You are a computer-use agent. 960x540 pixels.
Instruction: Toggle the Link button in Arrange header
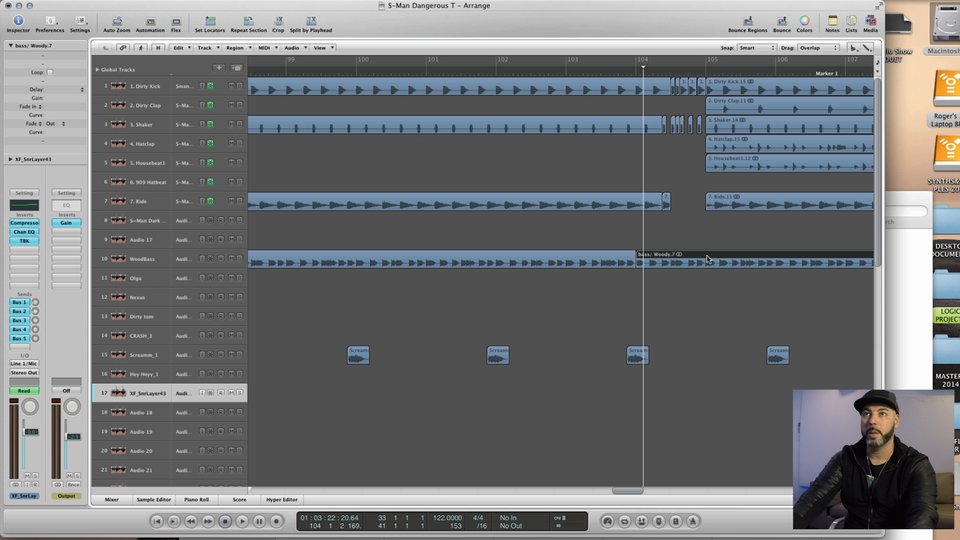[123, 47]
